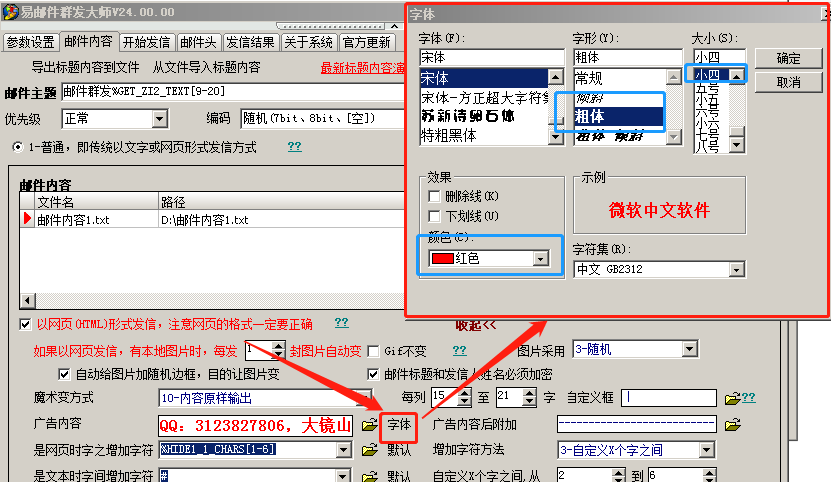Click the folder icon beside 自定义框 field
Screen dimensions: 831x482
732,398
